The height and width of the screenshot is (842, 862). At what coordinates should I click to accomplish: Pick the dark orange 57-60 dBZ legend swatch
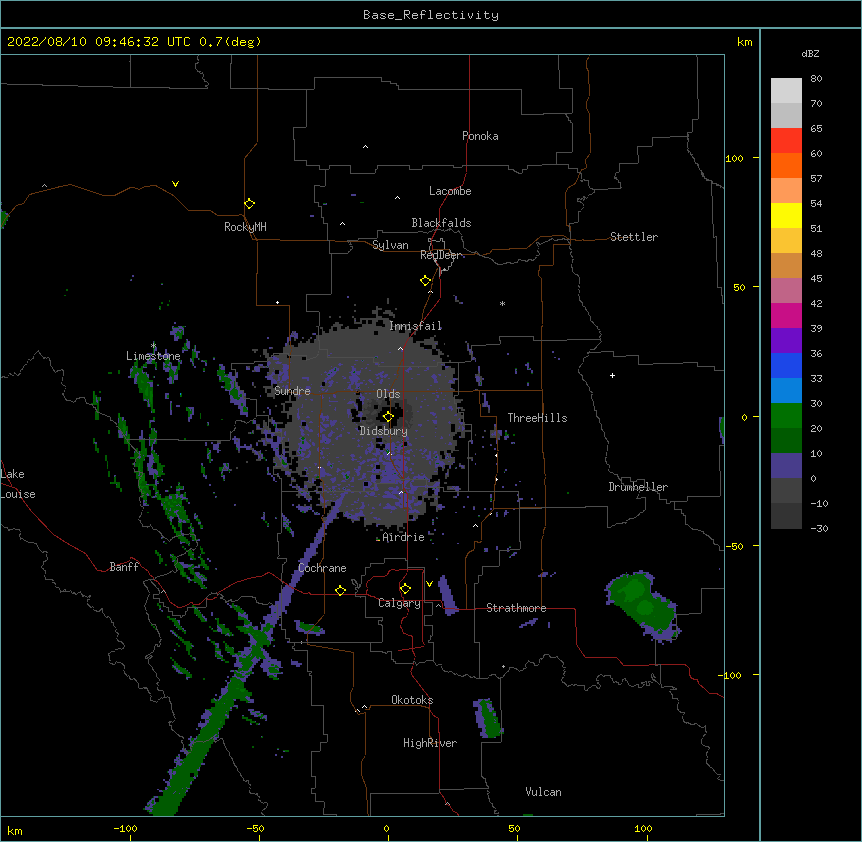786,165
